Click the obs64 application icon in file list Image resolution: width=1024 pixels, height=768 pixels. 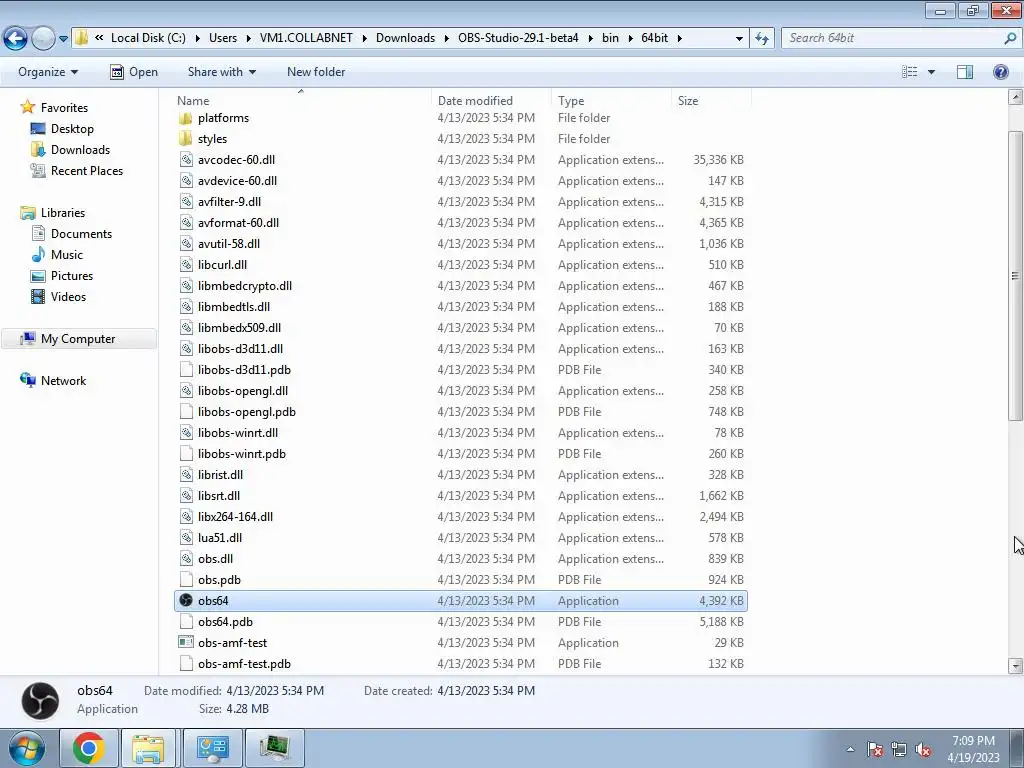click(x=186, y=600)
